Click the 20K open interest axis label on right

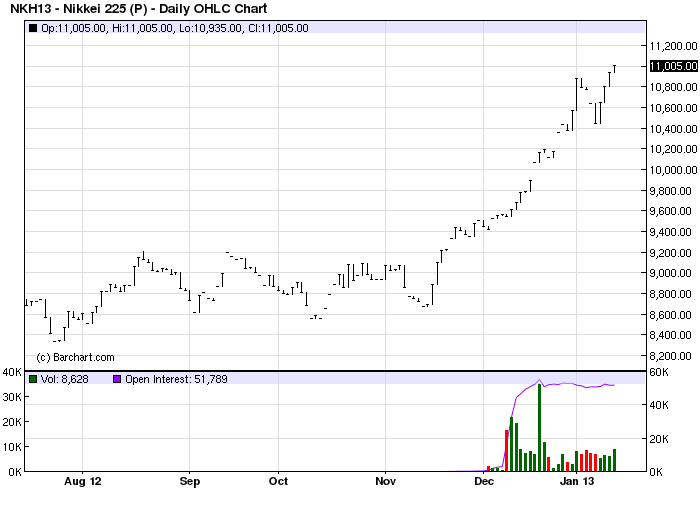[659, 439]
